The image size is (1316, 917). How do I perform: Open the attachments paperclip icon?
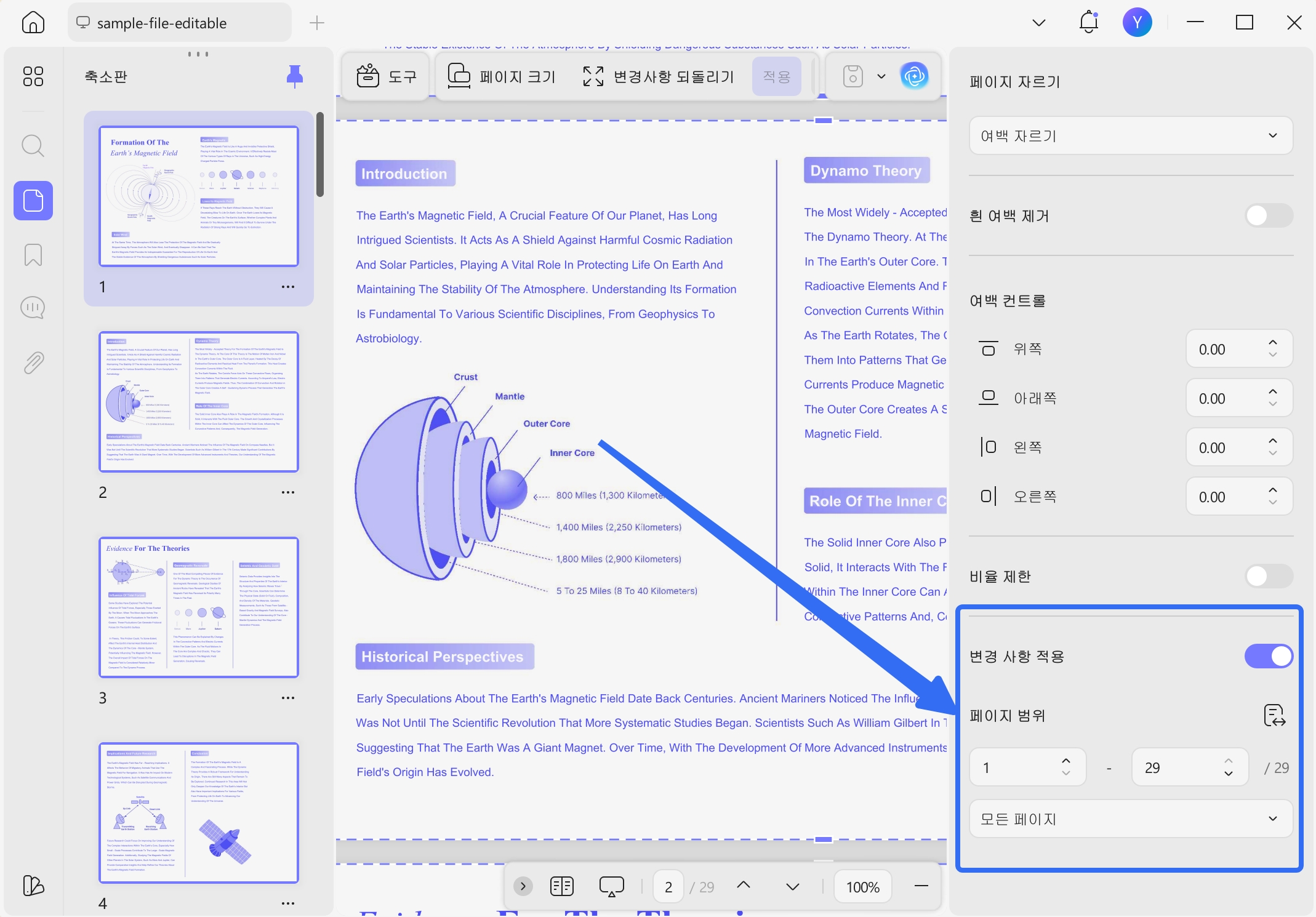(x=33, y=363)
